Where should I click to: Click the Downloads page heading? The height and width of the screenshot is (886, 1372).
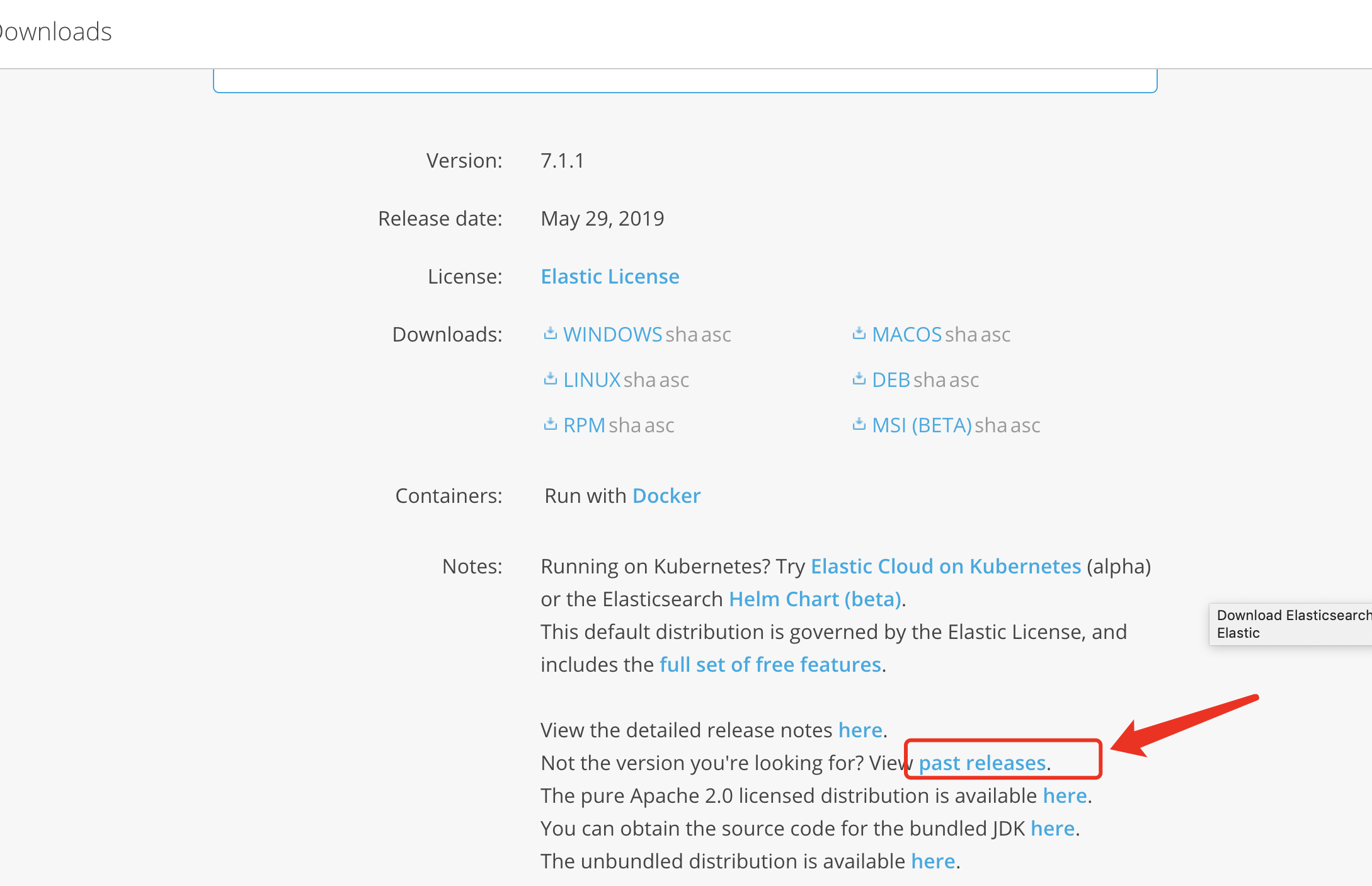point(55,32)
